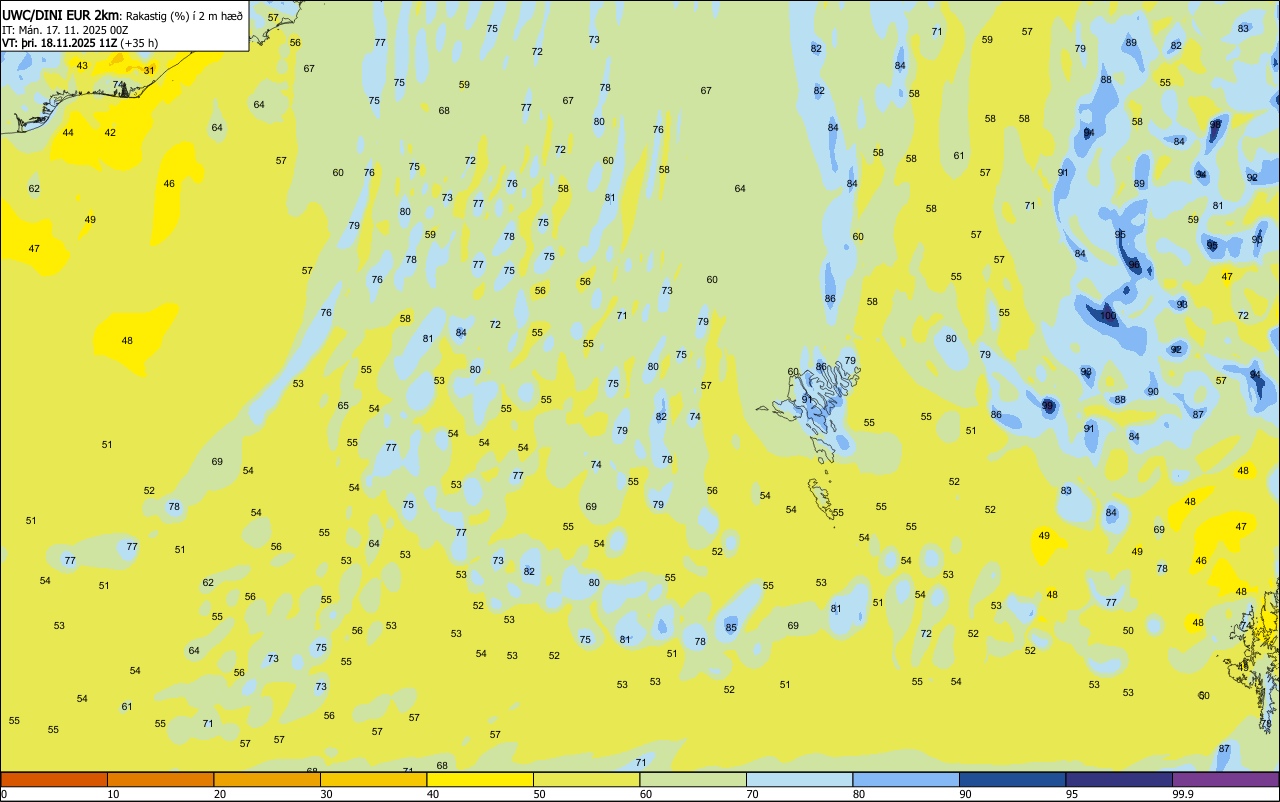Screen dimensions: 1280x802
Task: Choose the 60–70 pale green legend swatch
Action: [693, 779]
